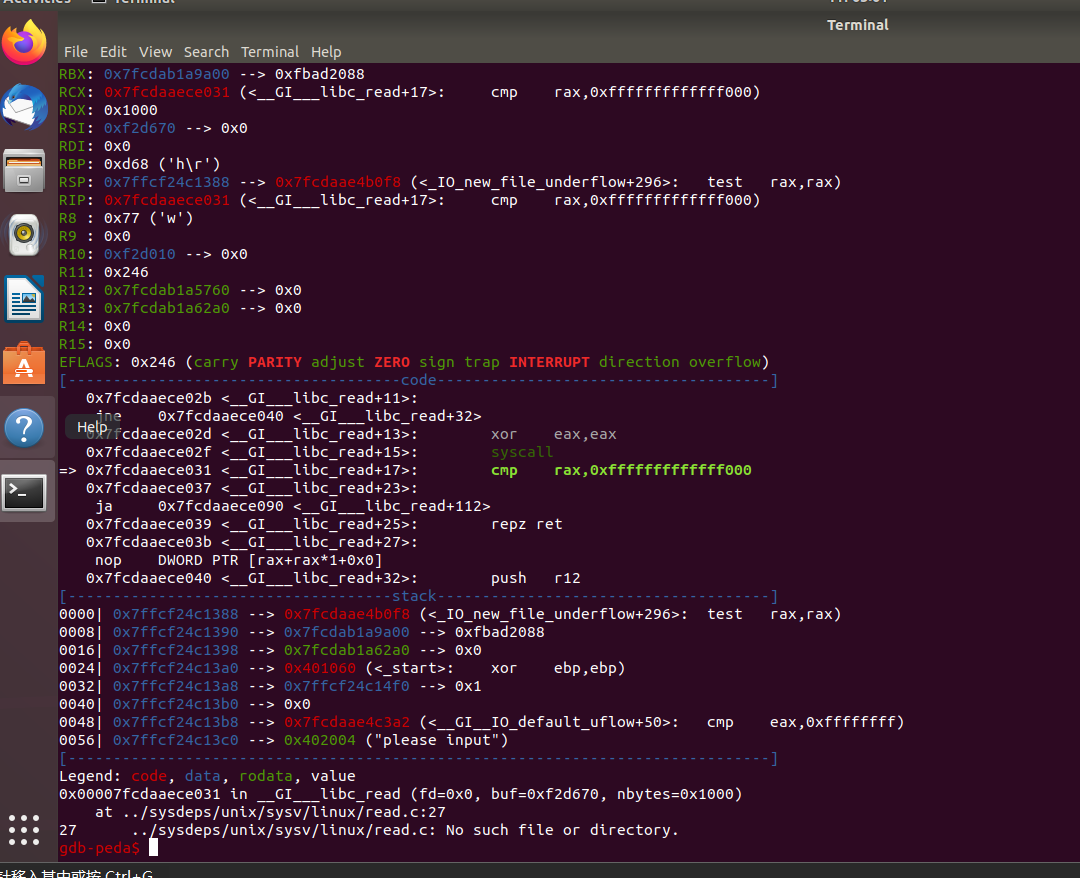The height and width of the screenshot is (878, 1080).
Task: Open Ubuntu Software store icon
Action: coord(24,364)
